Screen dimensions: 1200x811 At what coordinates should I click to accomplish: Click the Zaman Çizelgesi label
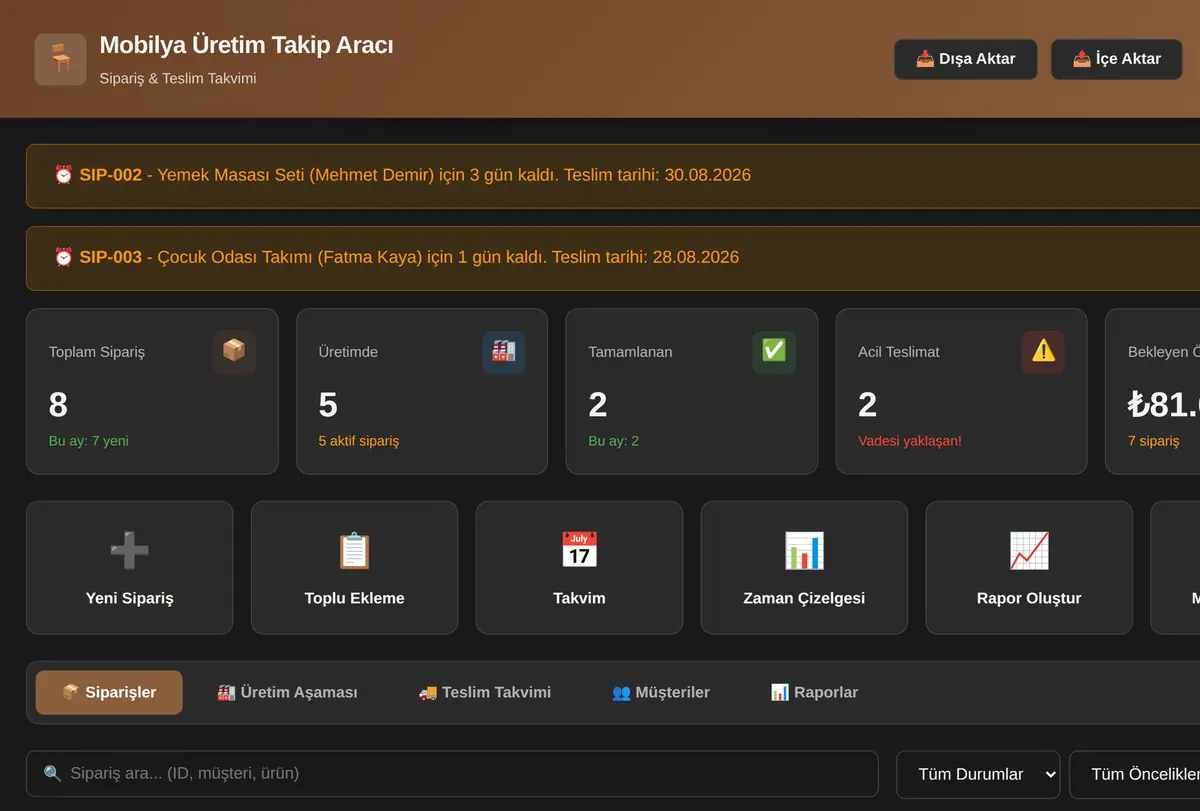pyautogui.click(x=804, y=598)
